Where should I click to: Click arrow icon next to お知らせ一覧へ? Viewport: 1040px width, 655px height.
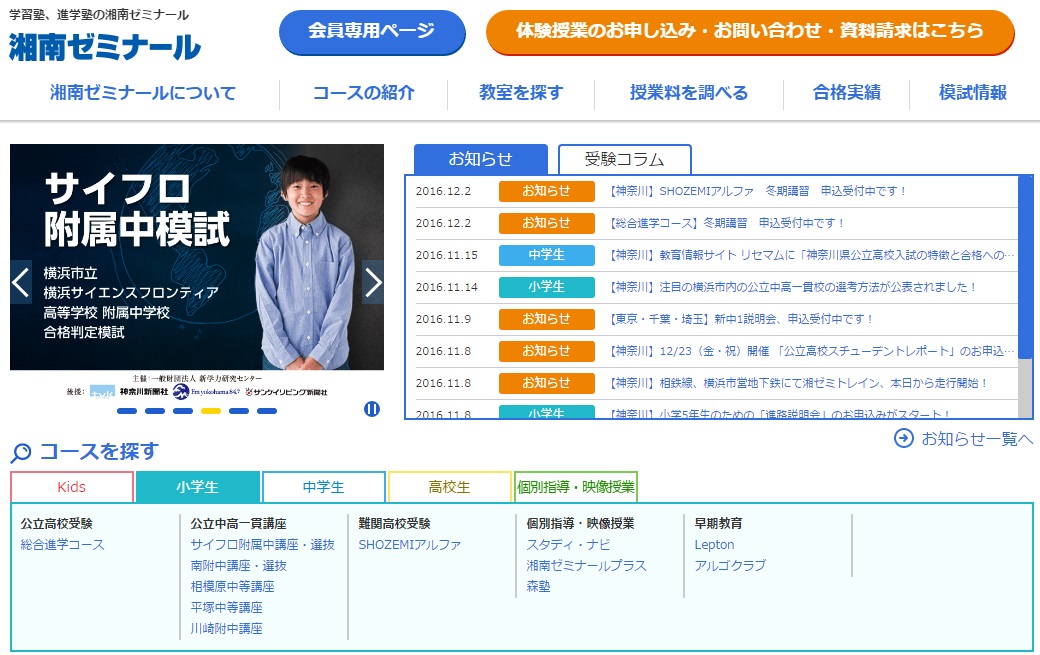[903, 438]
